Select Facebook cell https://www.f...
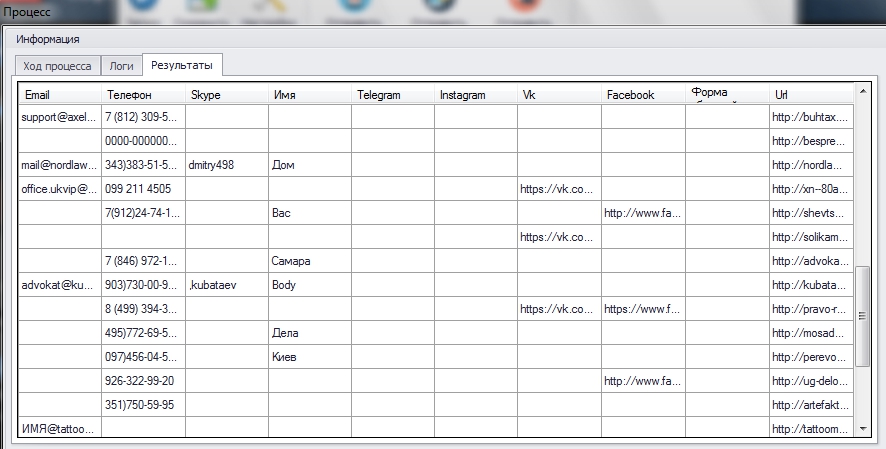Screen dimensions: 886x449 click(x=643, y=309)
